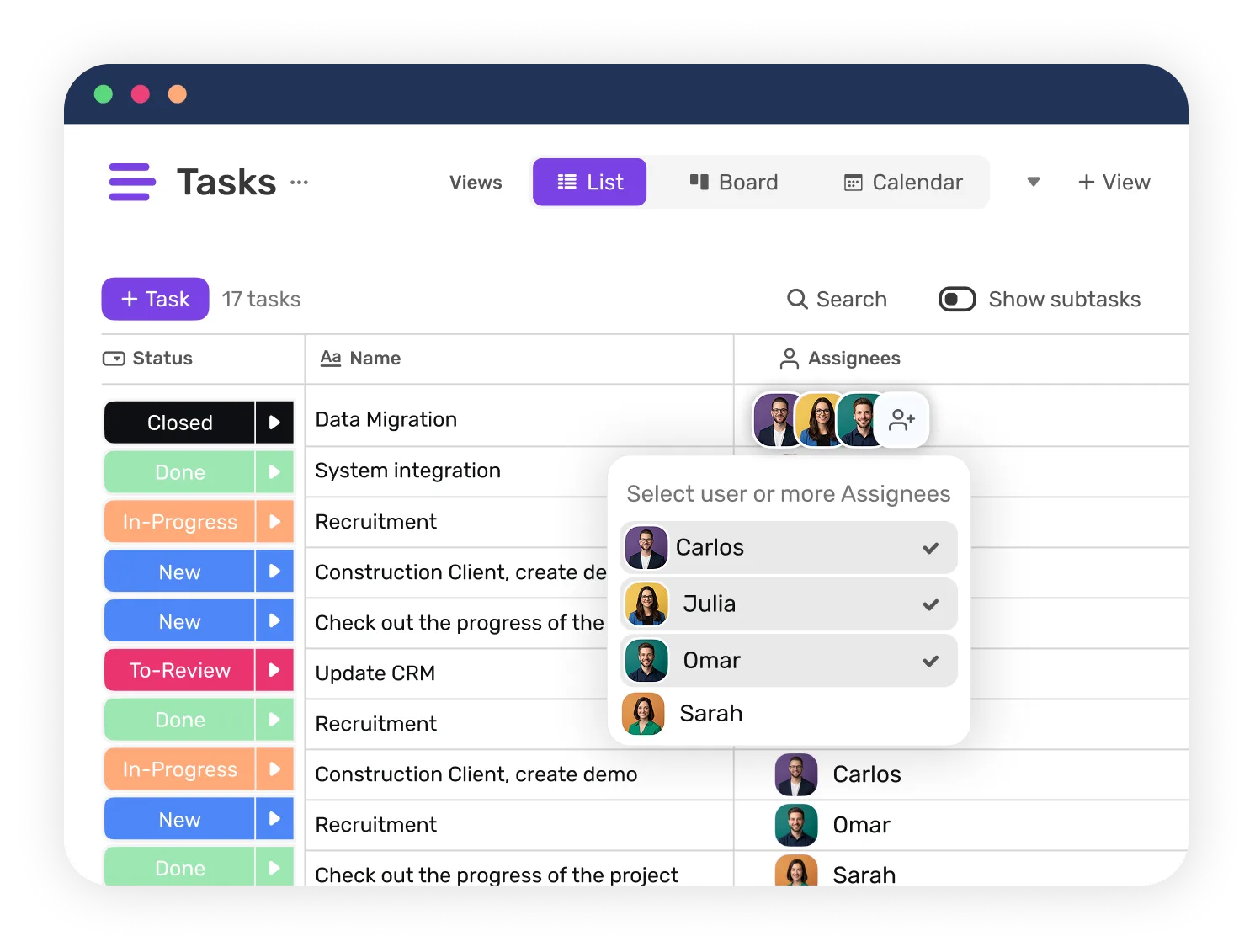Click the Closed status label

tap(179, 423)
